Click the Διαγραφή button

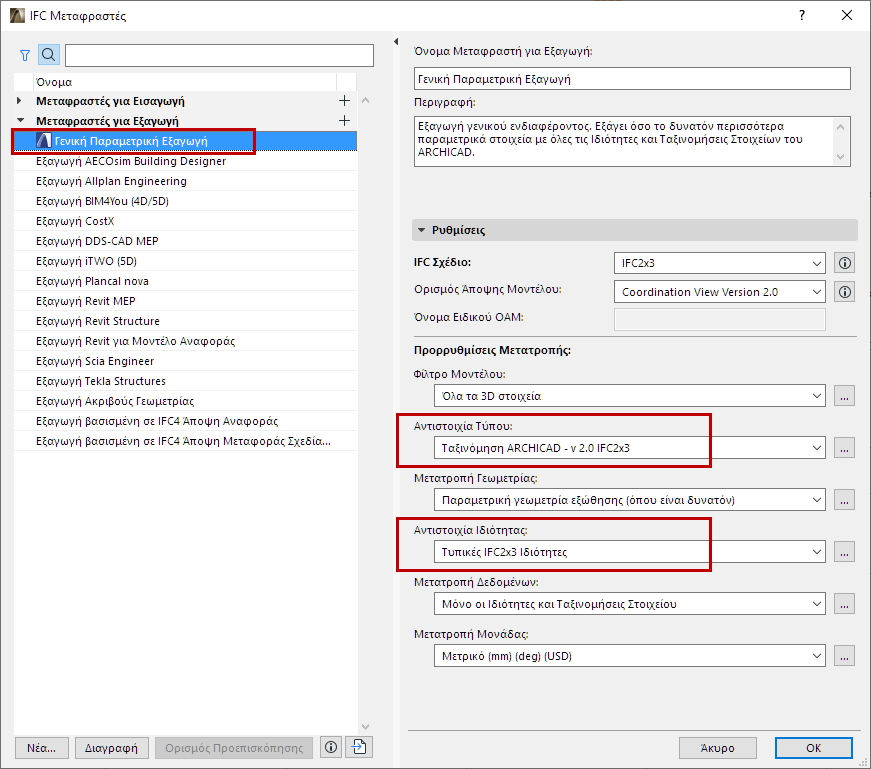tap(112, 748)
